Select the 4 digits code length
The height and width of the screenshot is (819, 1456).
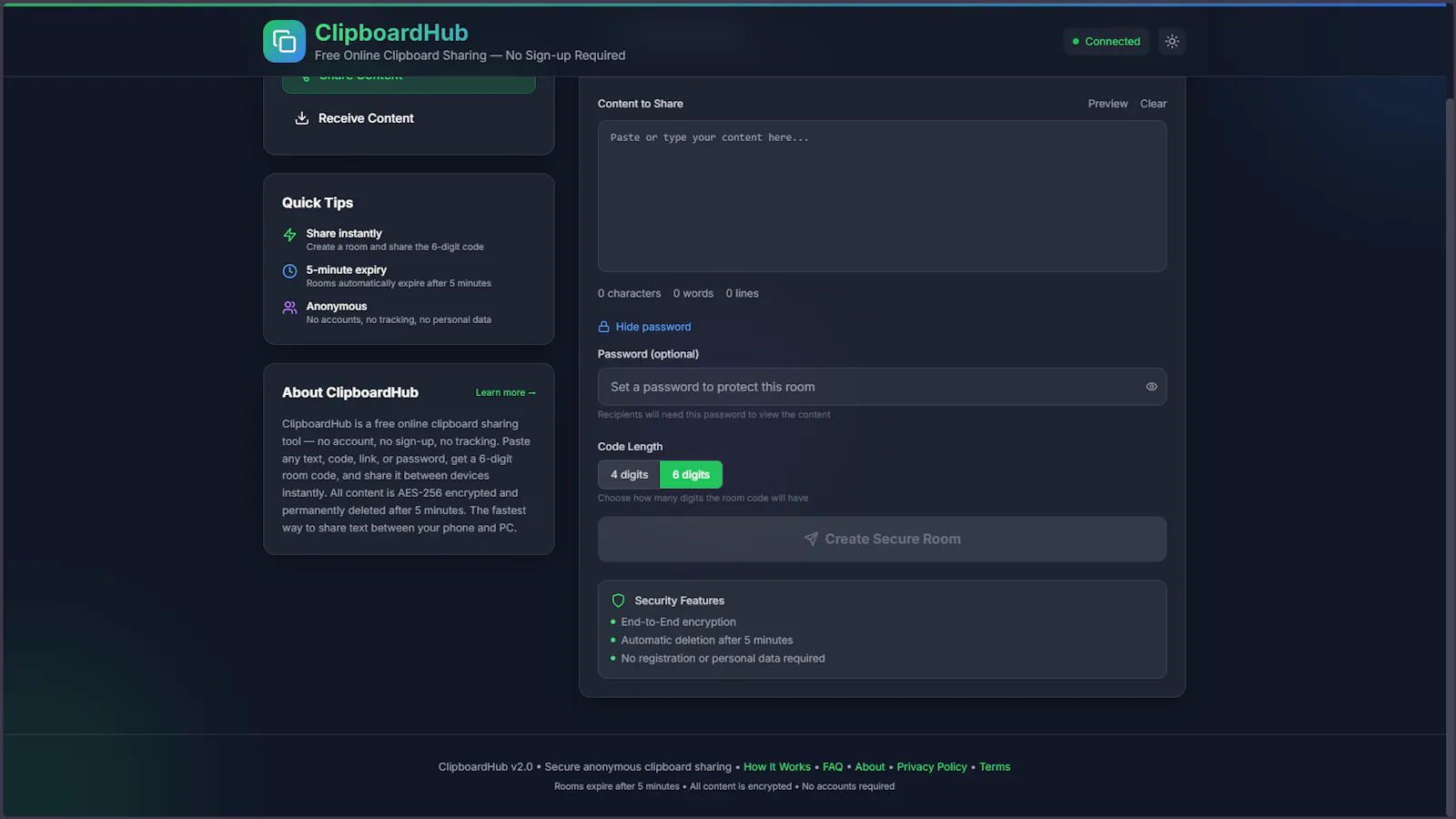629,475
